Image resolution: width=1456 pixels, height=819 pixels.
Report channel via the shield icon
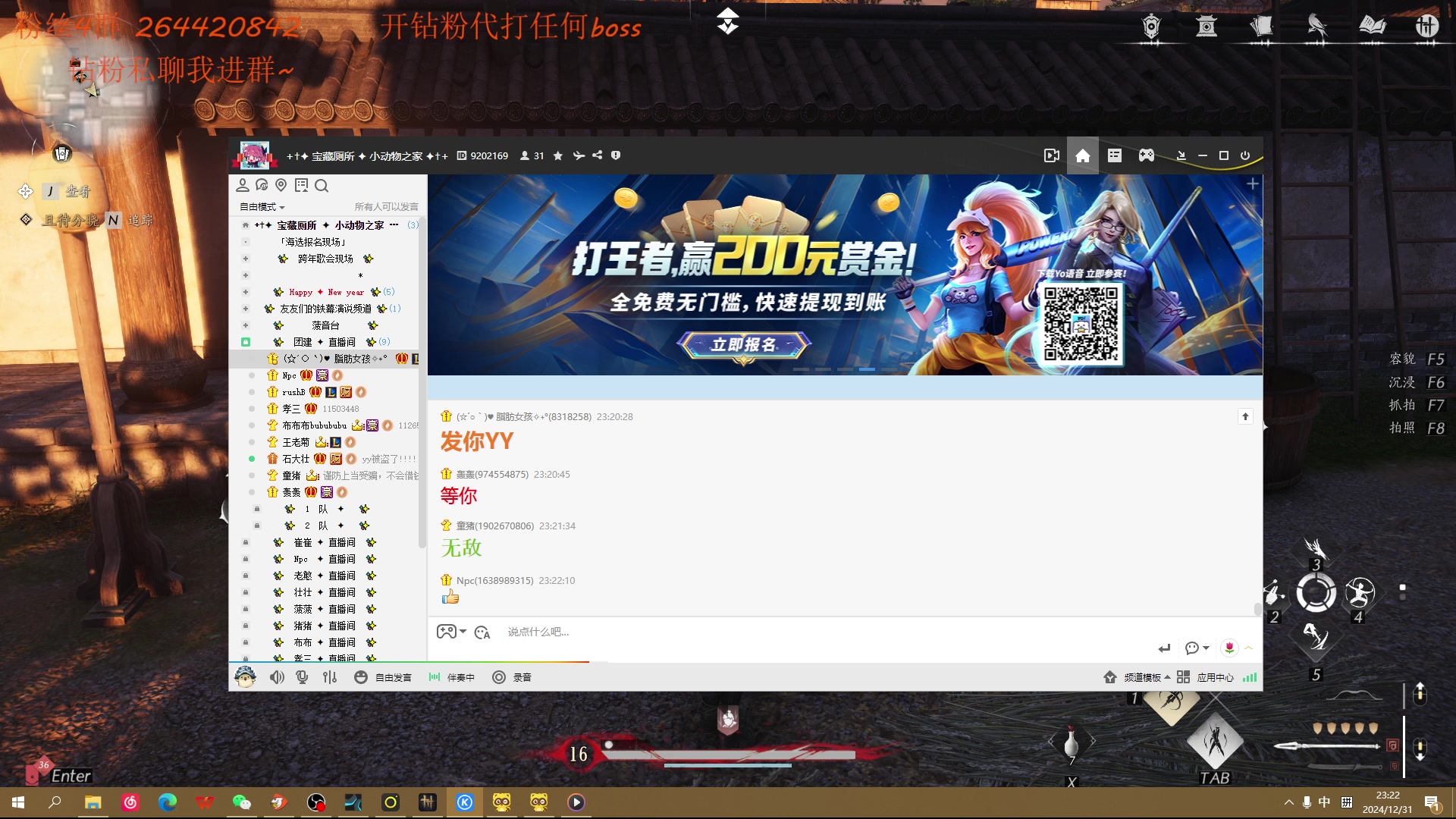(616, 155)
